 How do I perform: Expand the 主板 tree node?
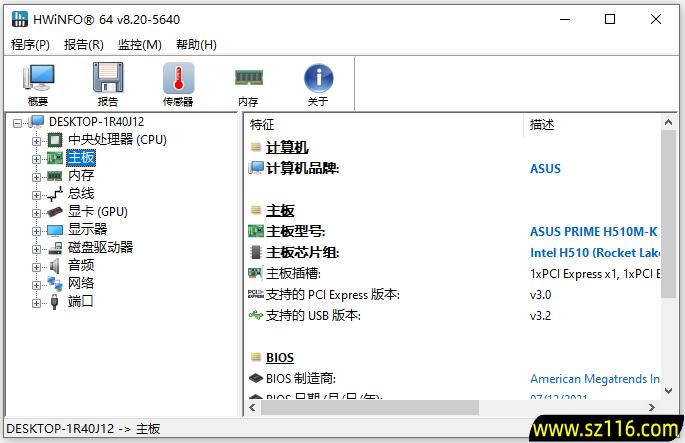(x=36, y=159)
